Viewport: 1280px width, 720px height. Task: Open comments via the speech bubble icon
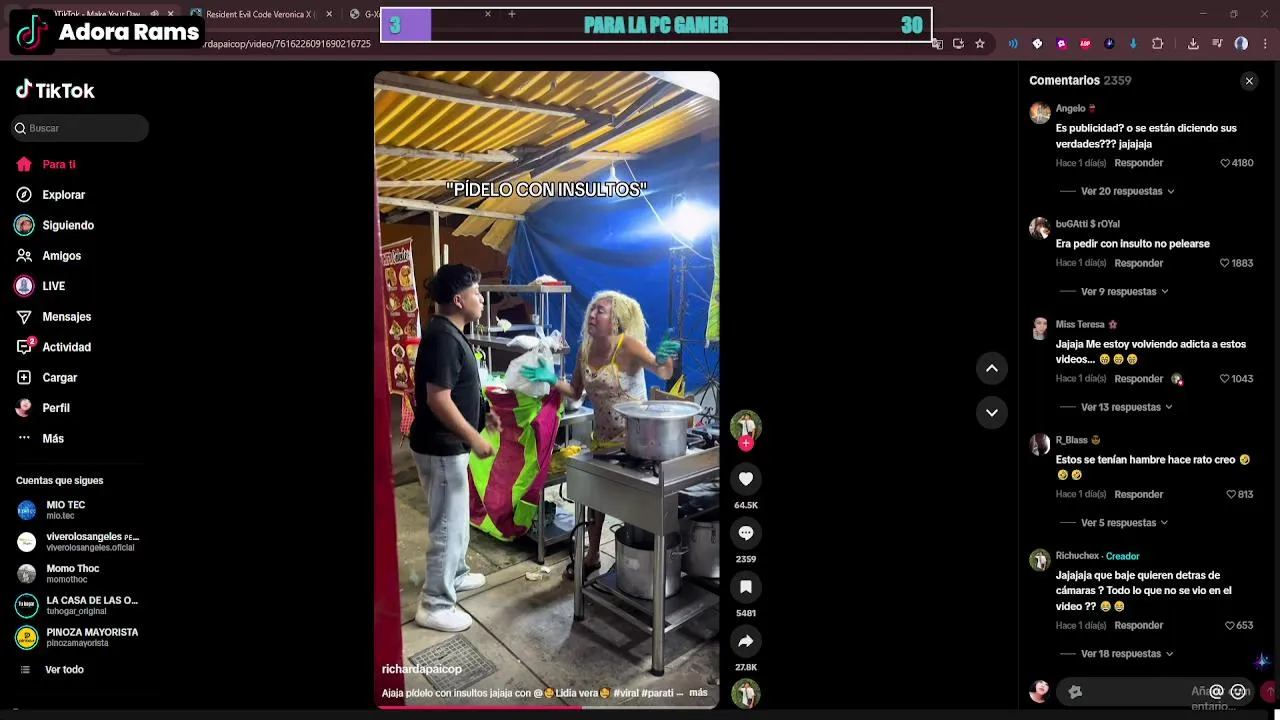745,533
